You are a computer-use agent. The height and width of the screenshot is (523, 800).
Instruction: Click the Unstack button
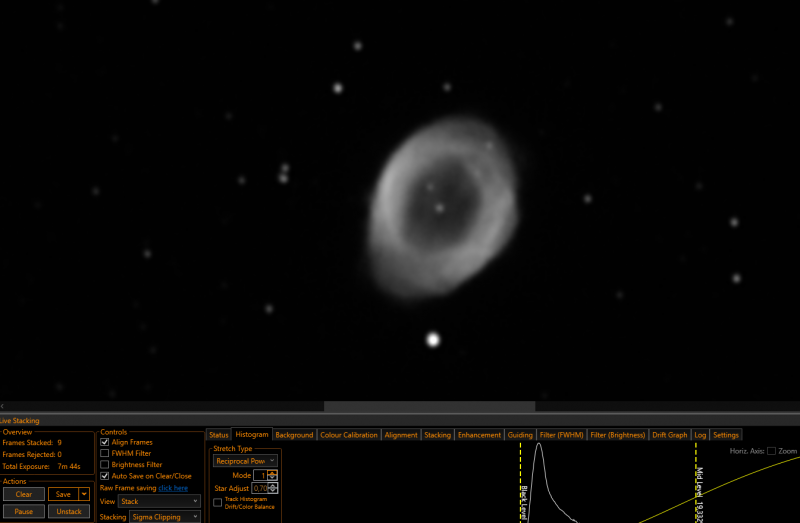[69, 511]
